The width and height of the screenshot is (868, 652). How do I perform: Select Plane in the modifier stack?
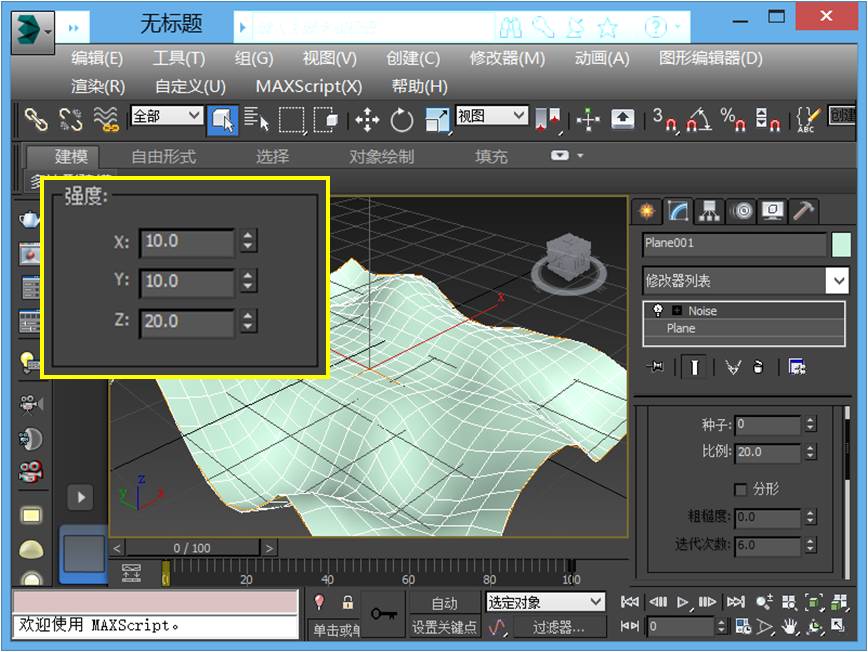743,328
